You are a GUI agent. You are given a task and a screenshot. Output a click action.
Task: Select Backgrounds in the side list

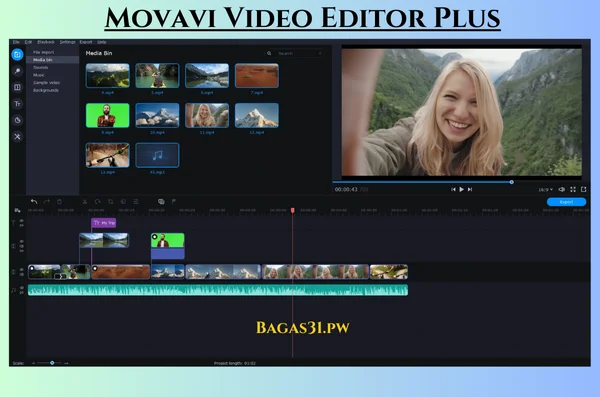click(x=52, y=90)
